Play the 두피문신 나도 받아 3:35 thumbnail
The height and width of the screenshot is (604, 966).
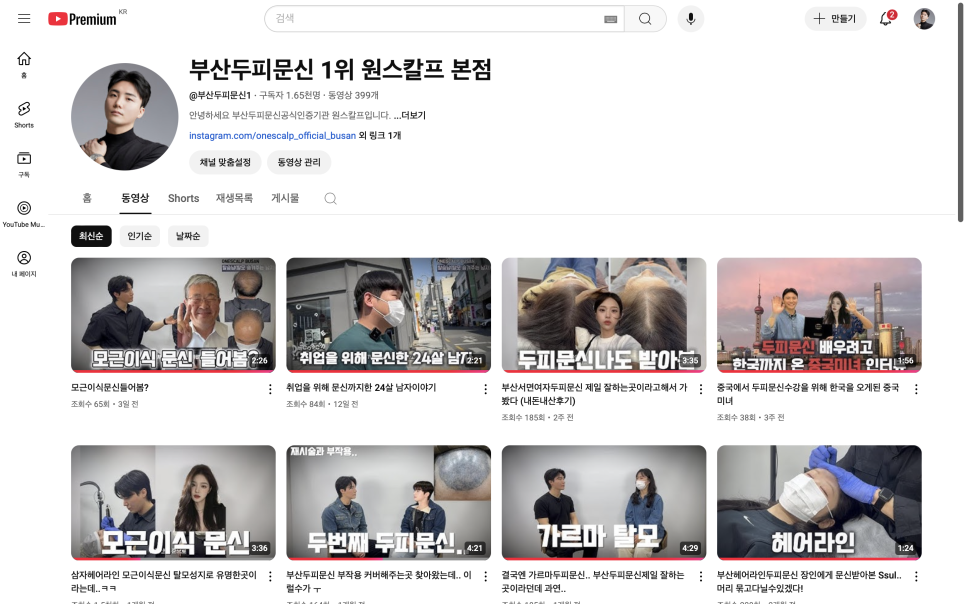point(604,315)
